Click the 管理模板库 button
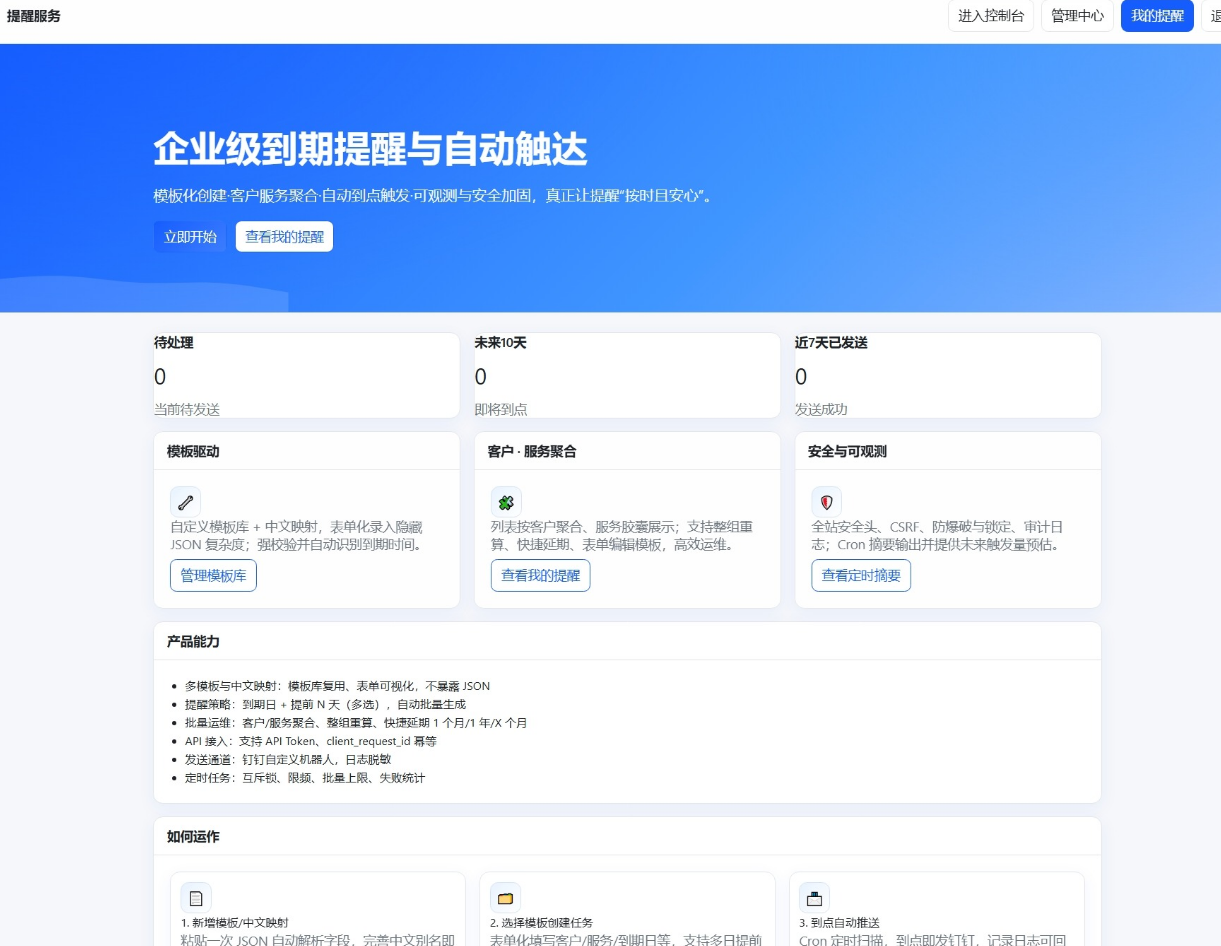 [x=213, y=576]
